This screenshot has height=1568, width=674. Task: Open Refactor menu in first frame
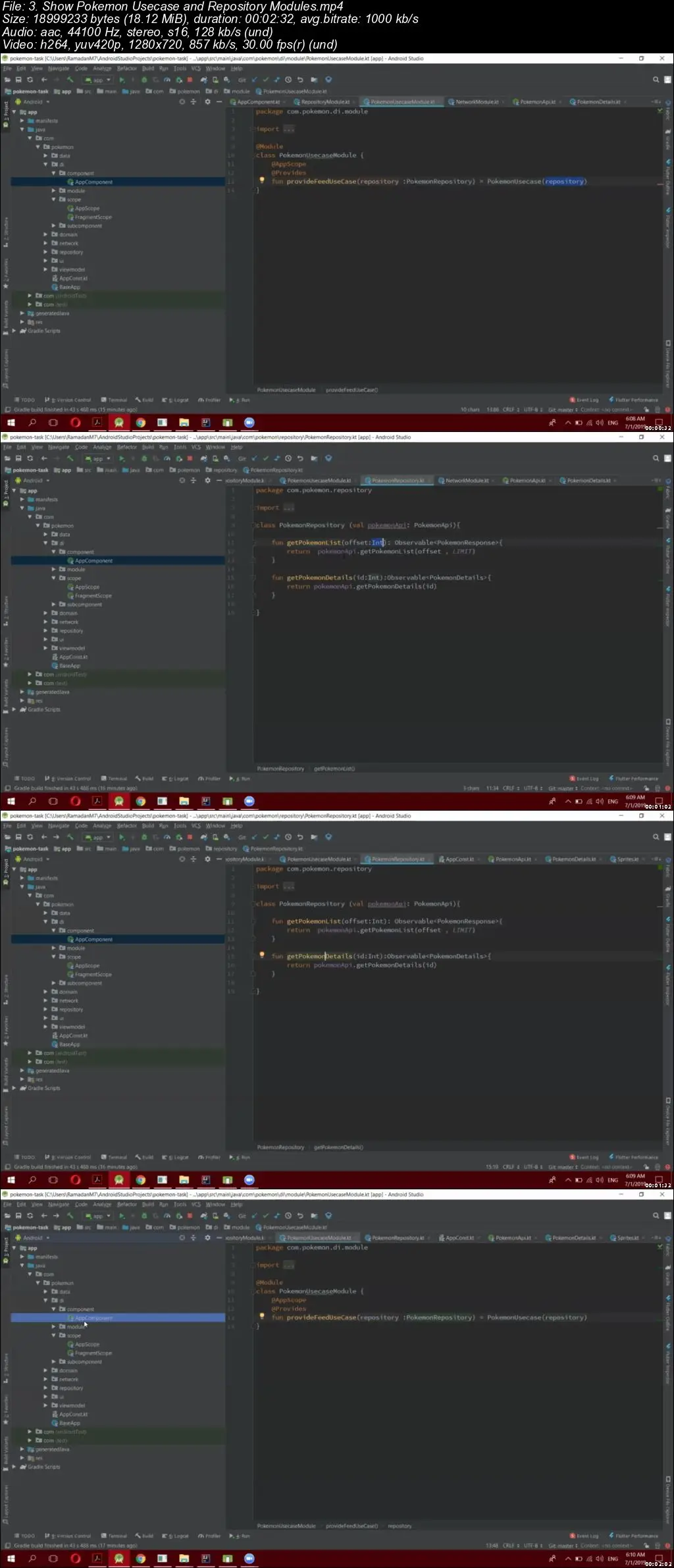coord(127,68)
